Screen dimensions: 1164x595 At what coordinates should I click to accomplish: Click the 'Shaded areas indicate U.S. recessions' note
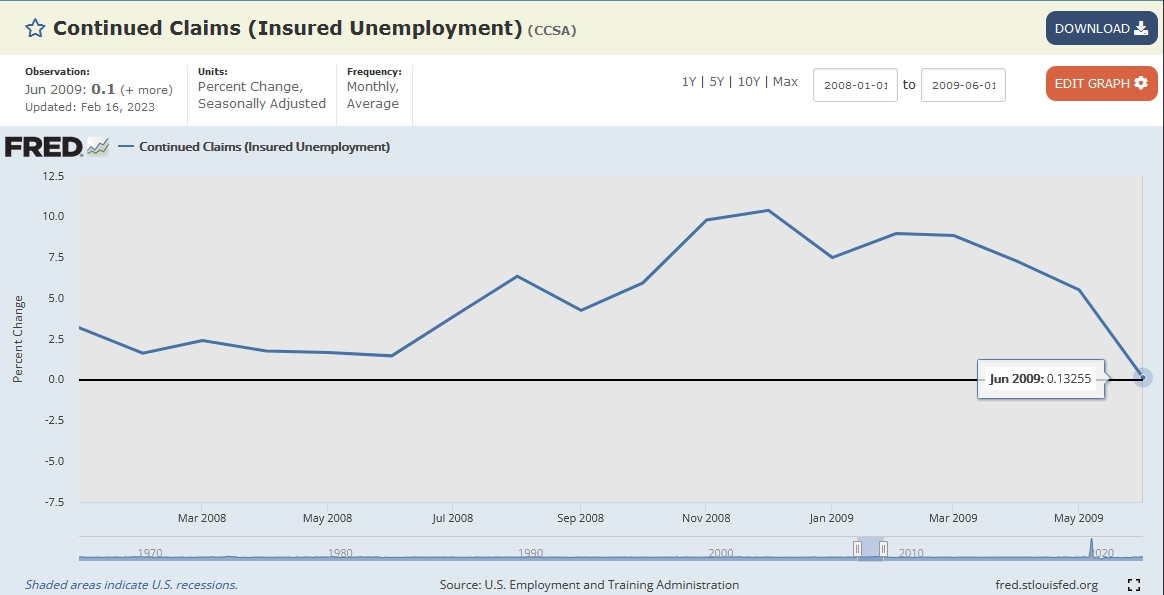pos(131,585)
